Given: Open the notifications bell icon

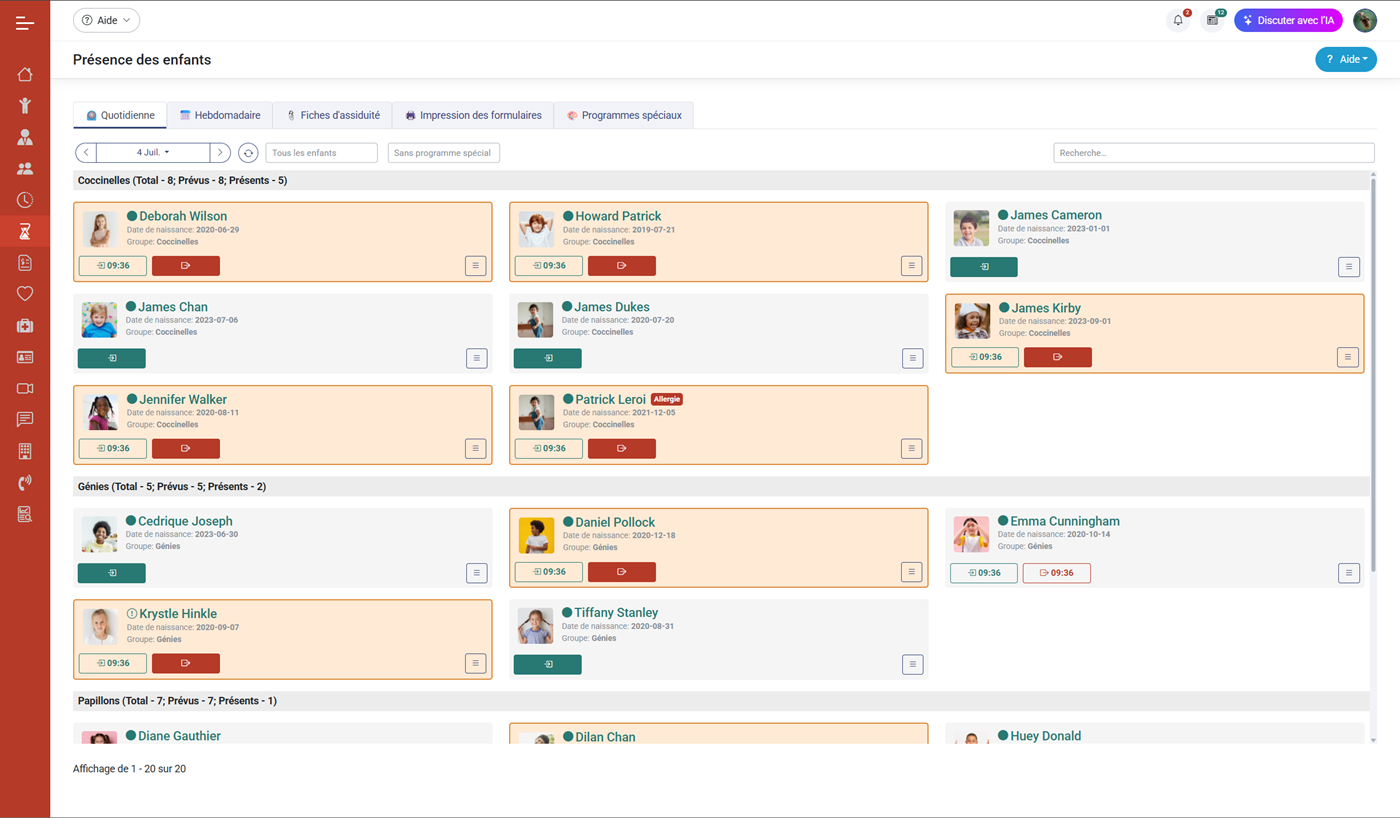Looking at the screenshot, I should point(1178,20).
